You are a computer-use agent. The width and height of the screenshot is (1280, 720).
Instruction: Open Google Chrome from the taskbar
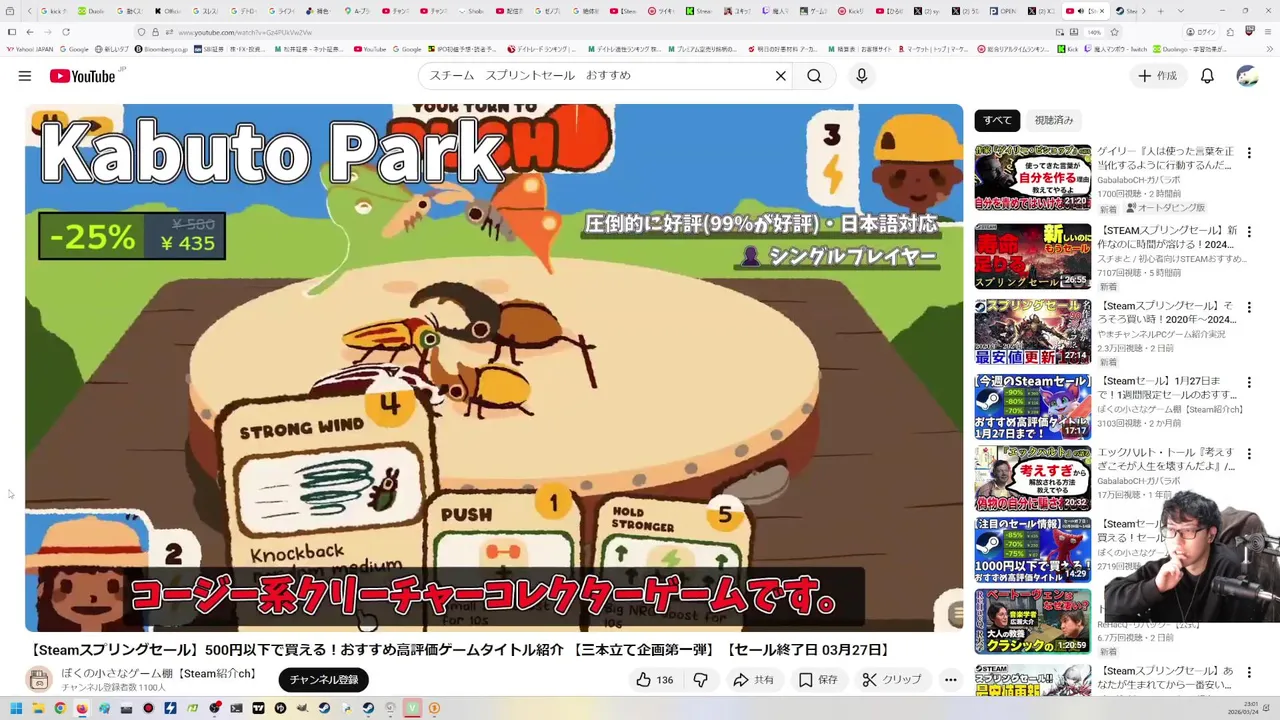click(x=60, y=708)
